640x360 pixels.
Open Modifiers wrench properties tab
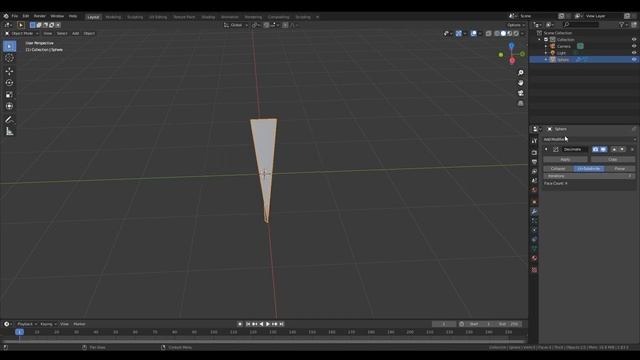tap(534, 211)
